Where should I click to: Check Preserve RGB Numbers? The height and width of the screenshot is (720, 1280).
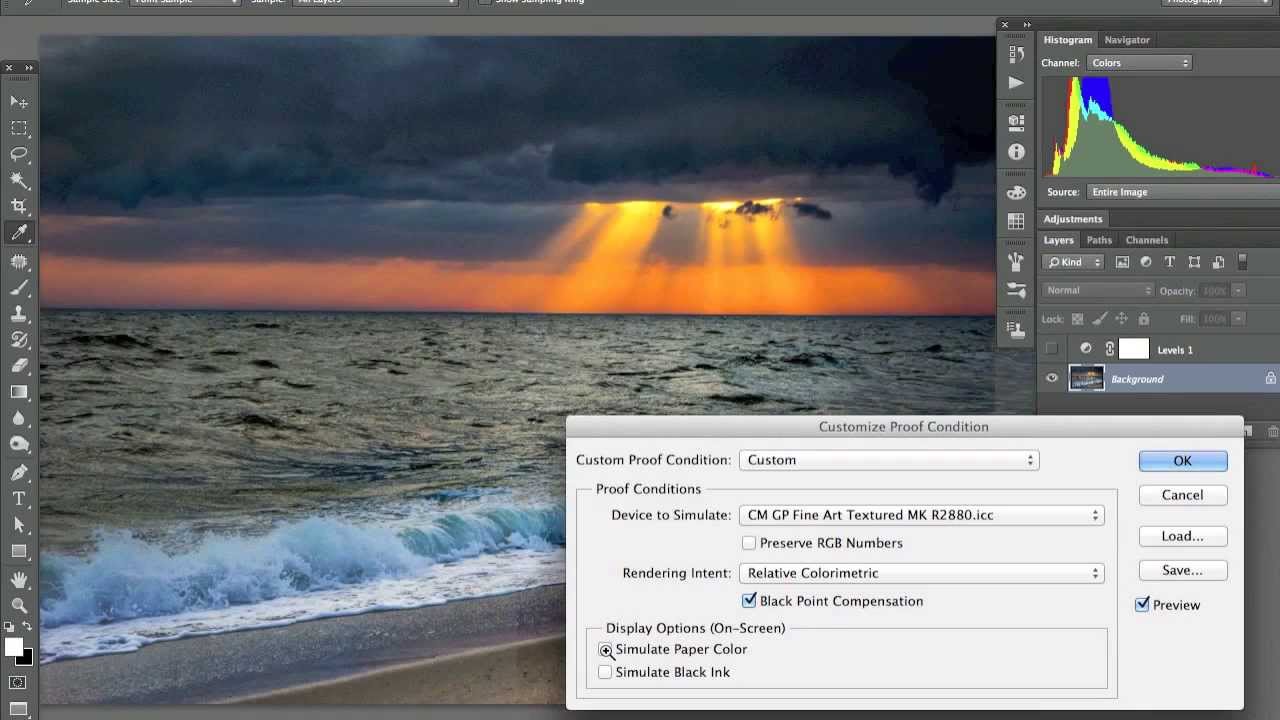pos(749,543)
